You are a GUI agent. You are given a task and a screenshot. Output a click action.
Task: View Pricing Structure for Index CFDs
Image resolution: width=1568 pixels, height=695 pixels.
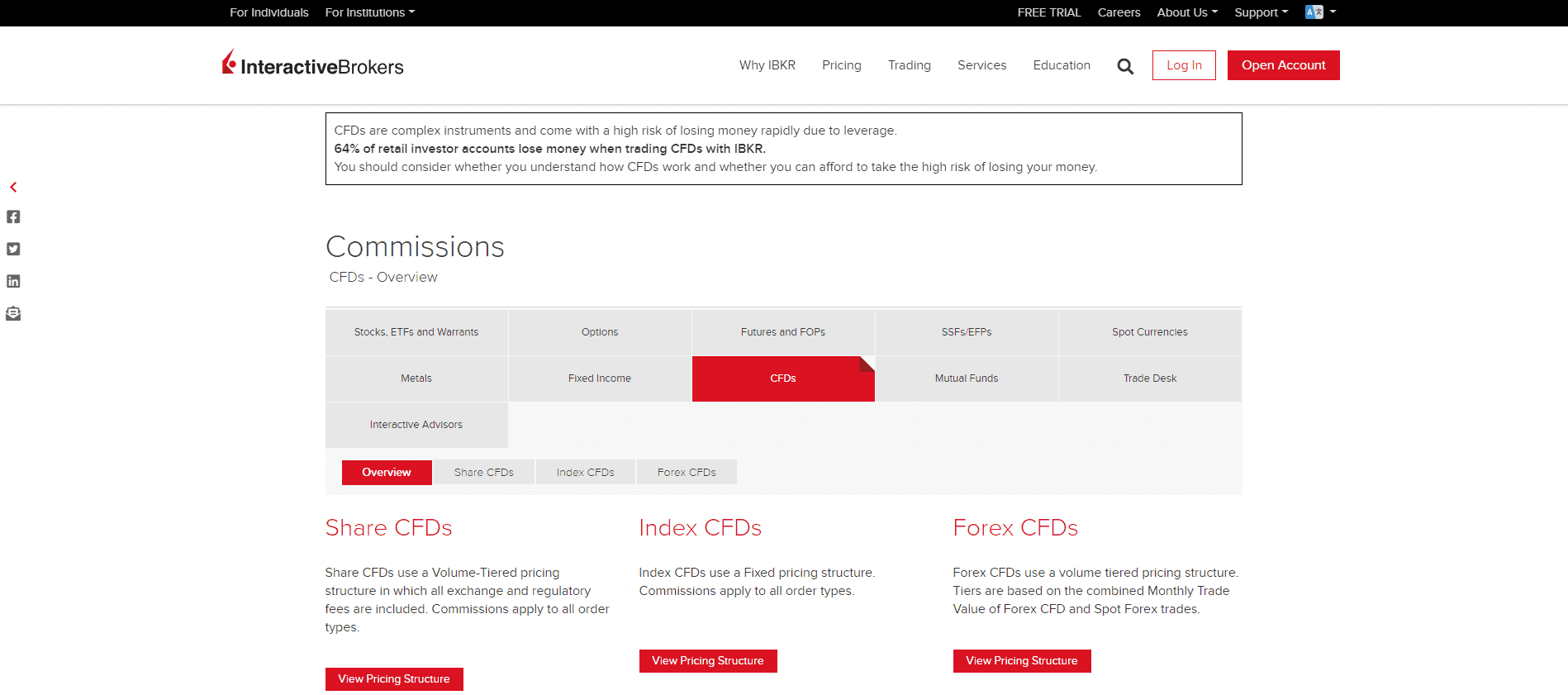tap(708, 661)
